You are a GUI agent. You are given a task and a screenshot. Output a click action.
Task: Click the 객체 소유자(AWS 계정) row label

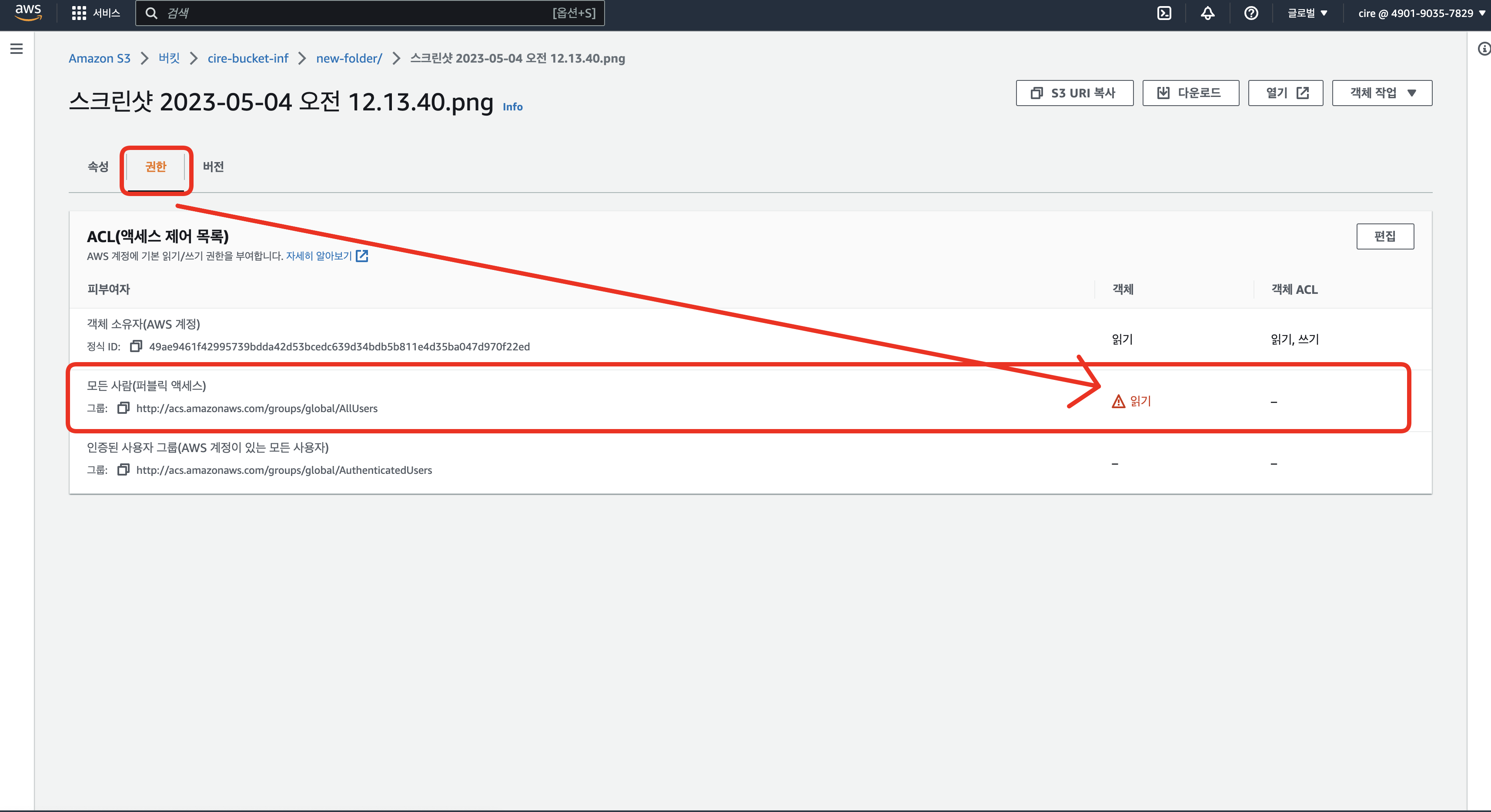pyautogui.click(x=144, y=324)
